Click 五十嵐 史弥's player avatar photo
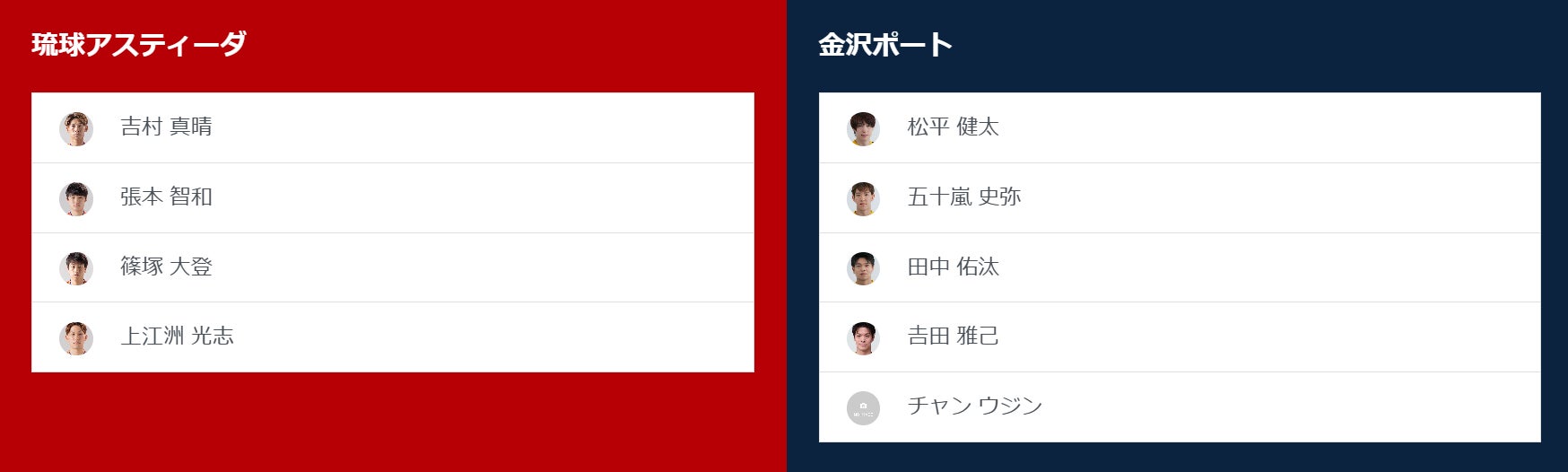 click(x=863, y=198)
